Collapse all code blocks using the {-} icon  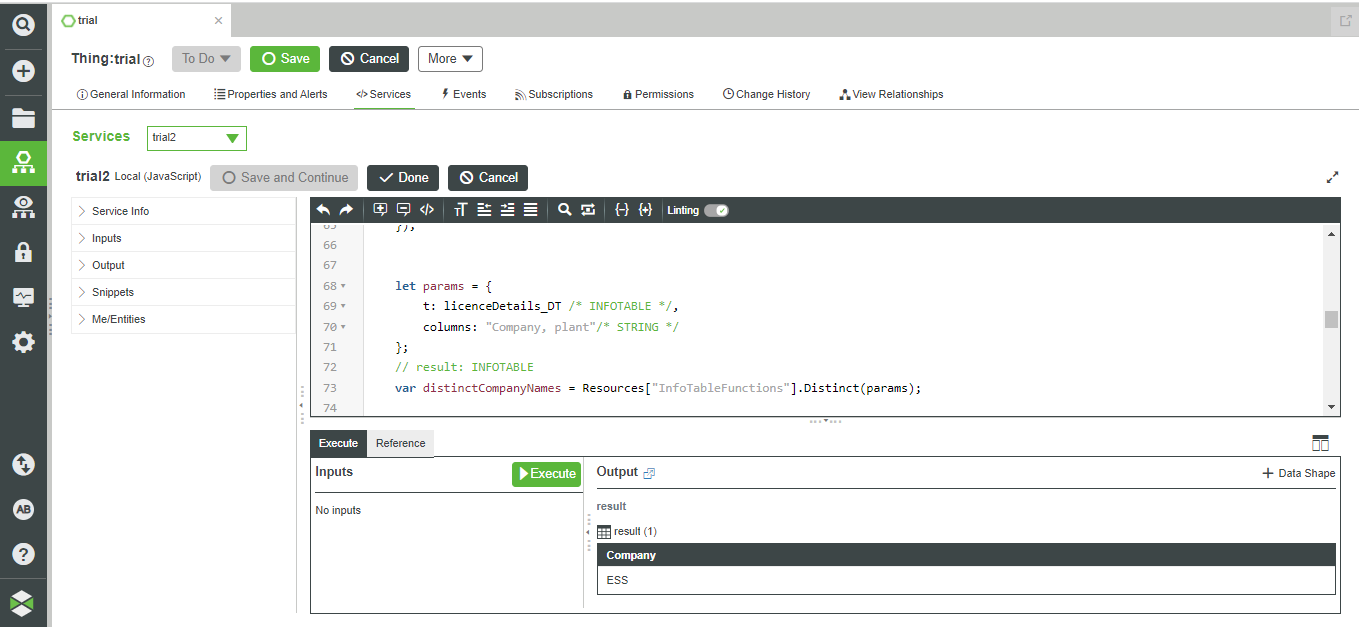click(623, 209)
